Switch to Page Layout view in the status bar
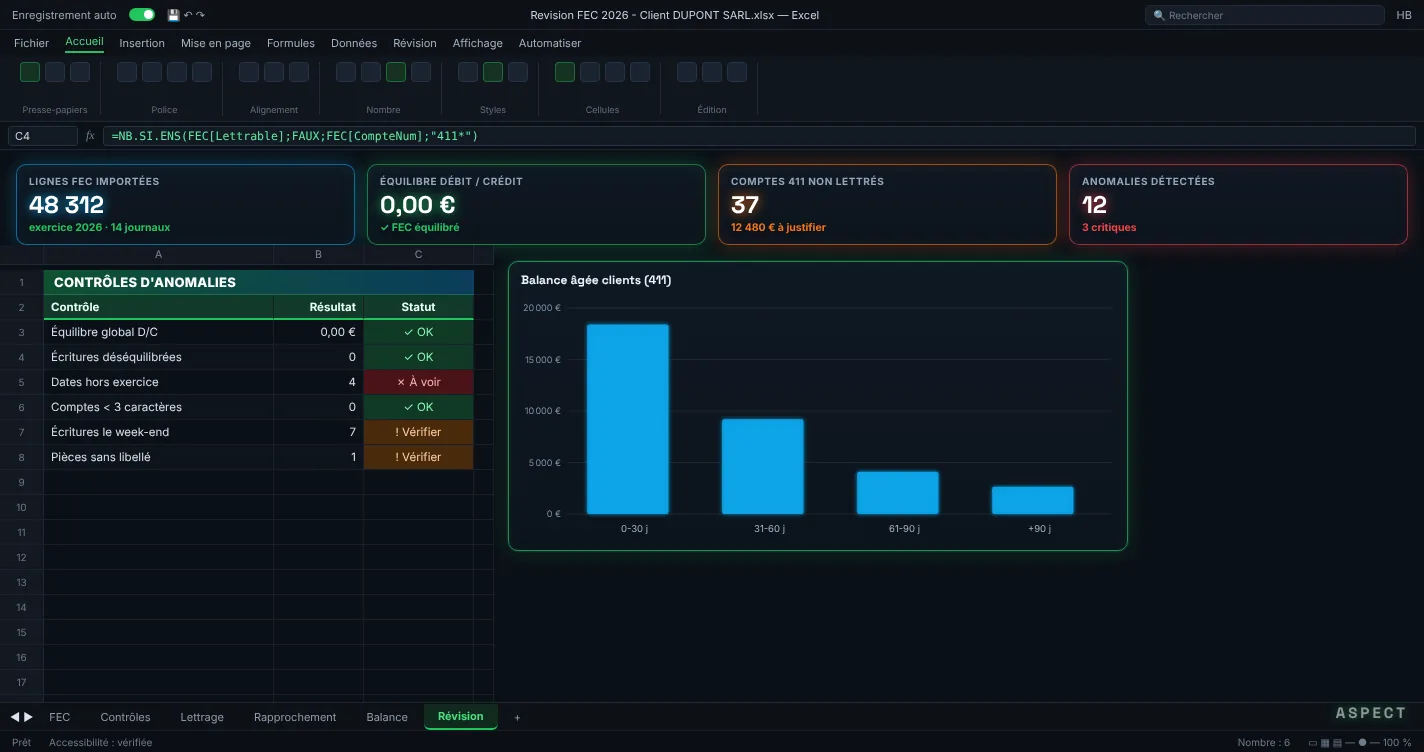Viewport: 1424px width, 752px height. (x=1325, y=743)
